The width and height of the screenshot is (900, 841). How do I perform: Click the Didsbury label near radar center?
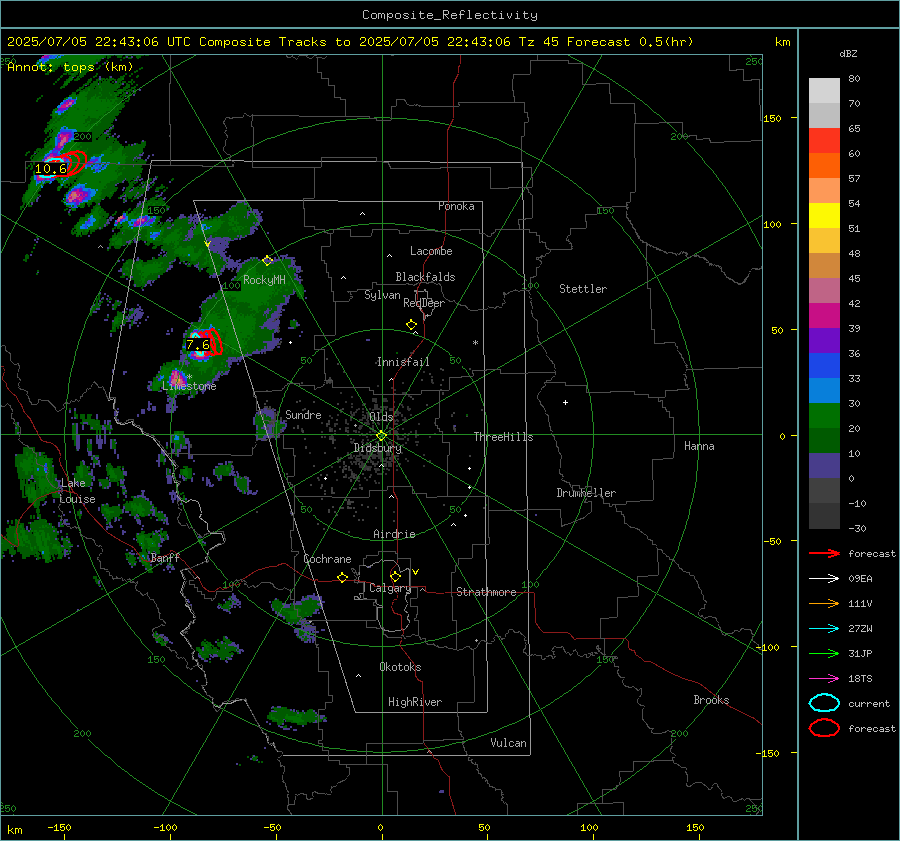click(377, 448)
